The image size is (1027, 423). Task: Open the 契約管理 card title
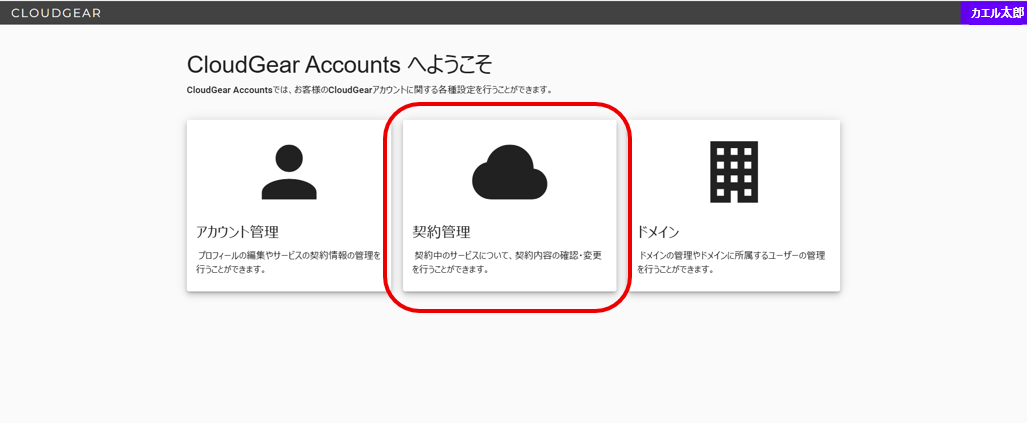[441, 232]
